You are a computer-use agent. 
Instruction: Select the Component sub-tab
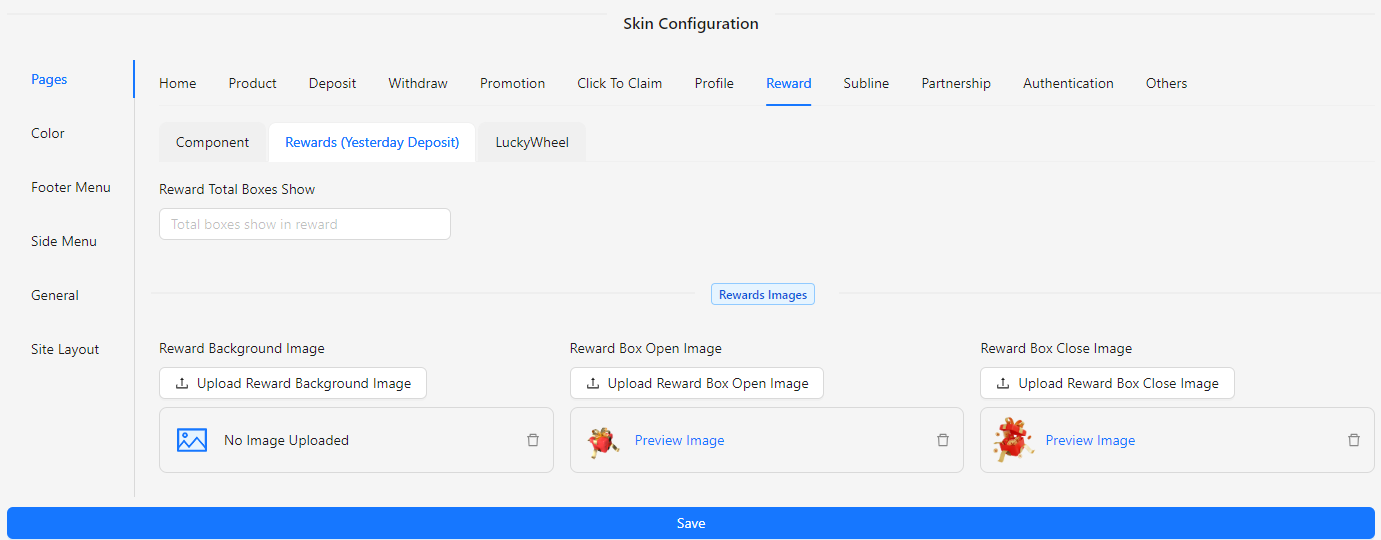[212, 142]
